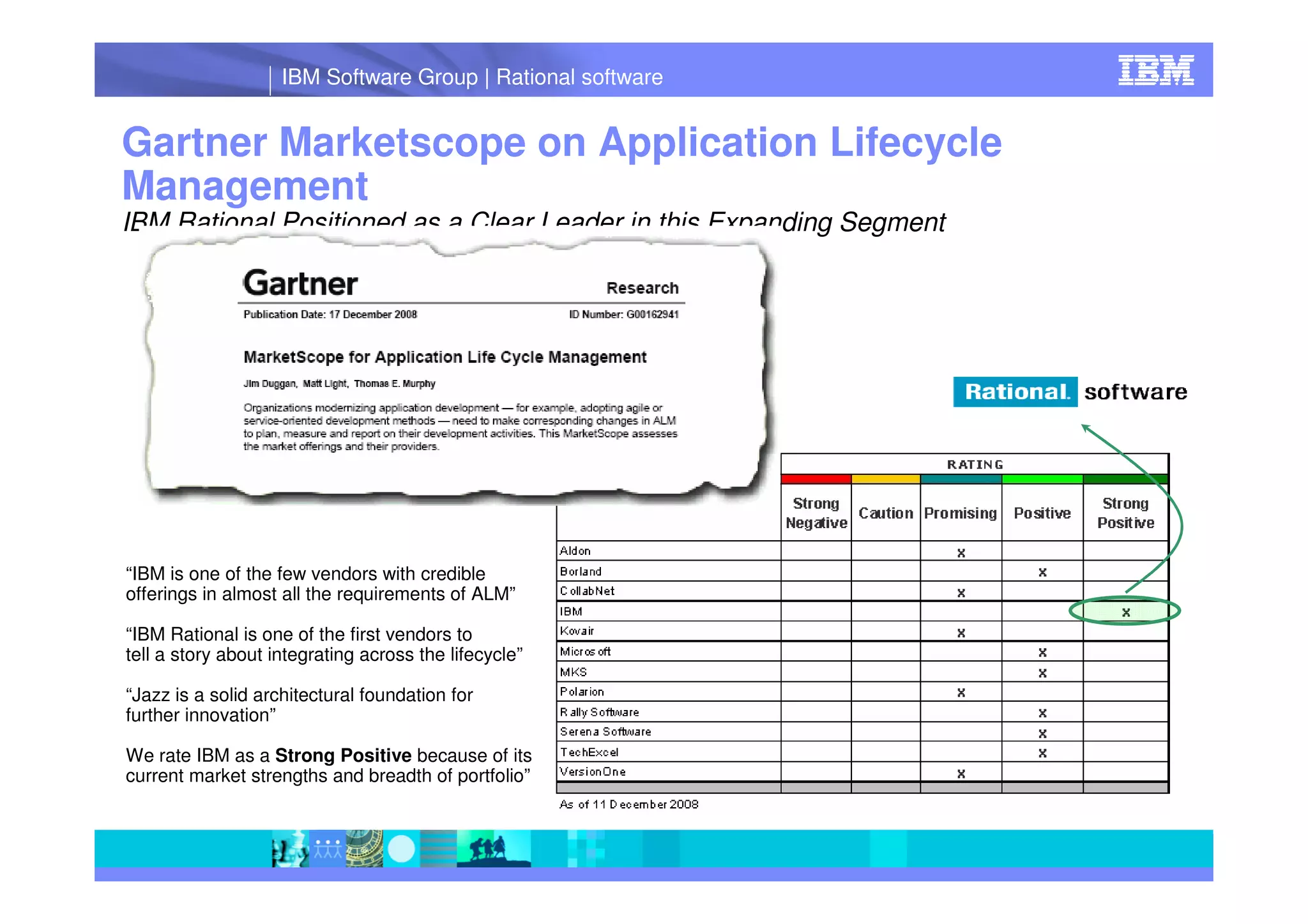Click the red Strong Negative color bar
This screenshot has height=924, width=1308.
click(816, 479)
